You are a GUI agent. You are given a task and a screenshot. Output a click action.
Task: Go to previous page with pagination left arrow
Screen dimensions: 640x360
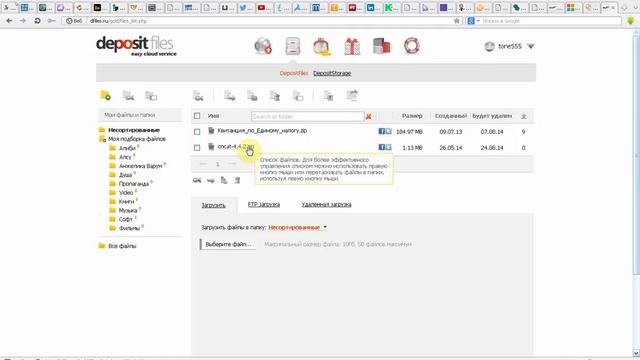(x=203, y=164)
